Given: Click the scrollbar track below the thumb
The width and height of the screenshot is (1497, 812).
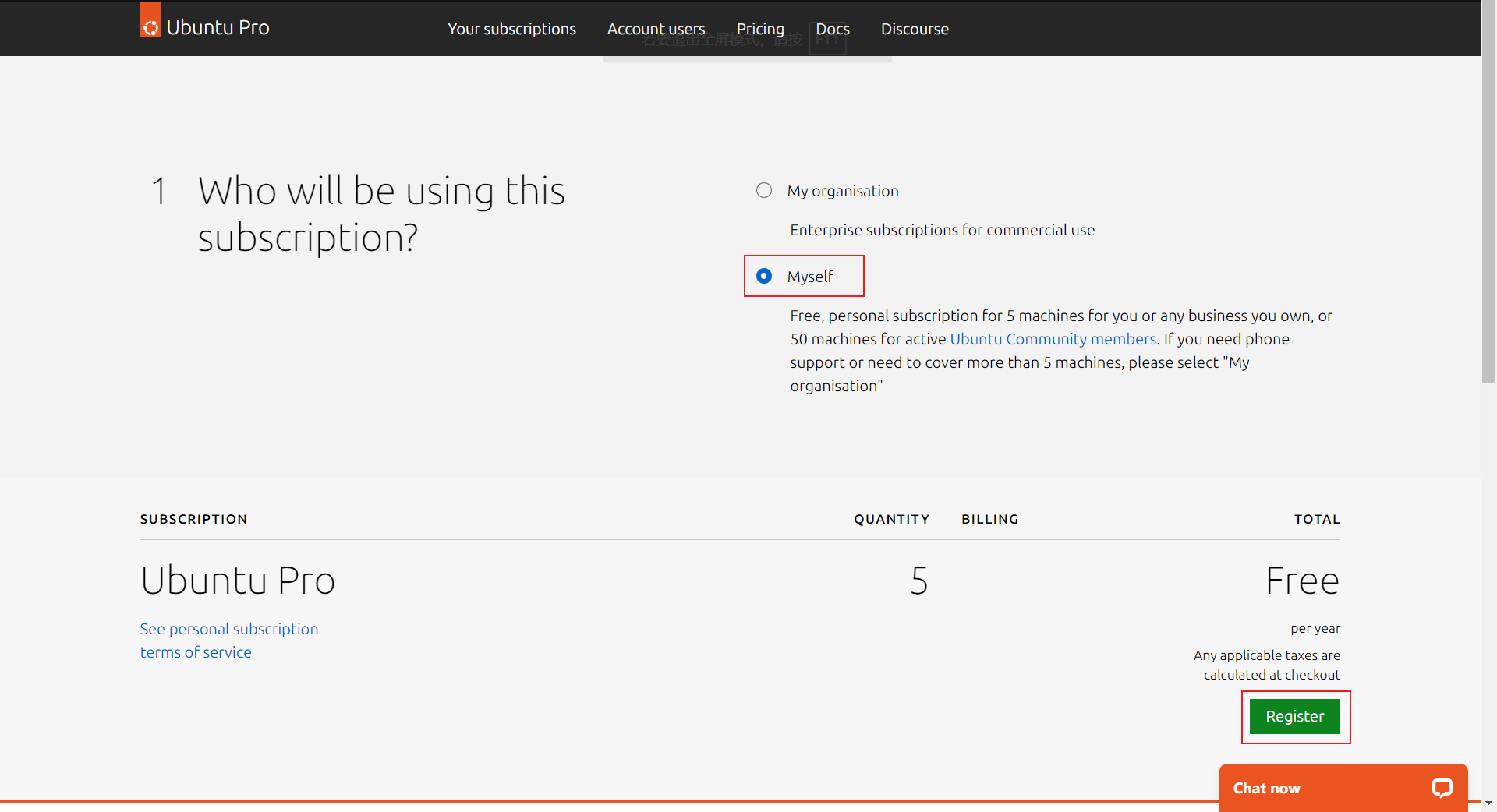Looking at the screenshot, I should click(x=1488, y=584).
